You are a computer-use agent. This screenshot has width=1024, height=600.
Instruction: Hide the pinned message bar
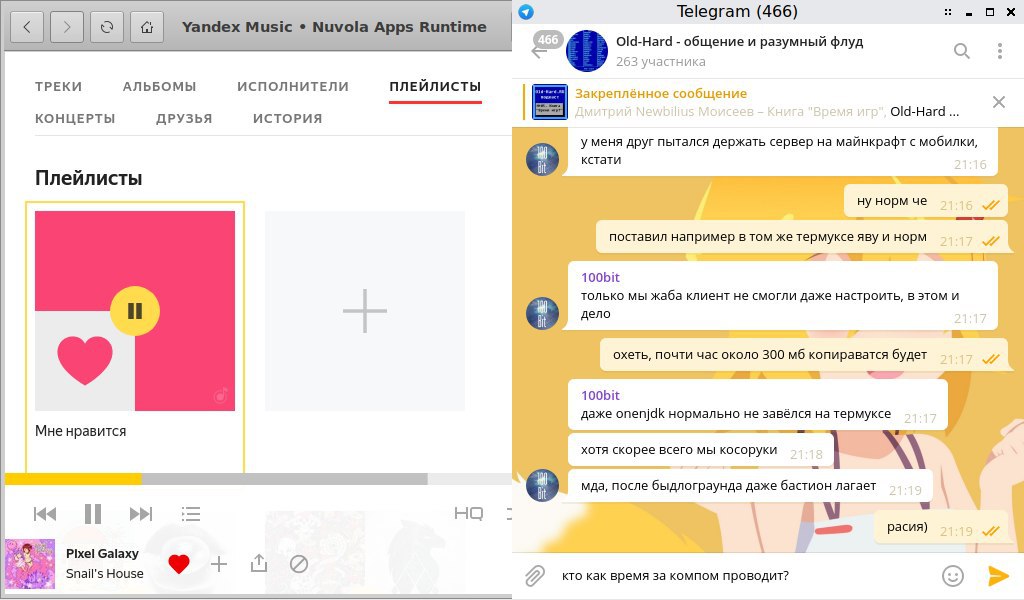tap(999, 102)
